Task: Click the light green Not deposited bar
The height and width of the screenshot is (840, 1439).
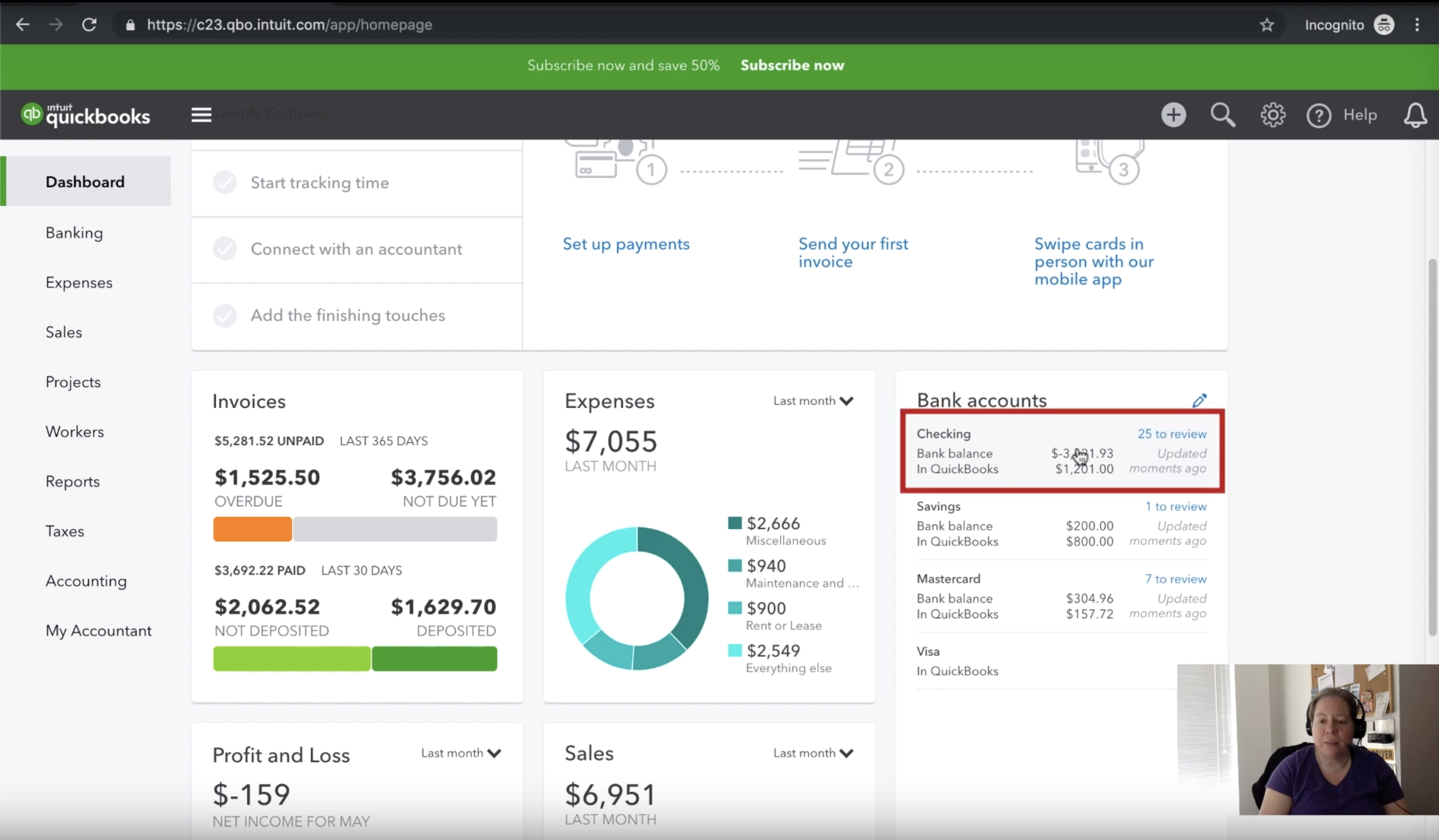Action: click(x=292, y=659)
